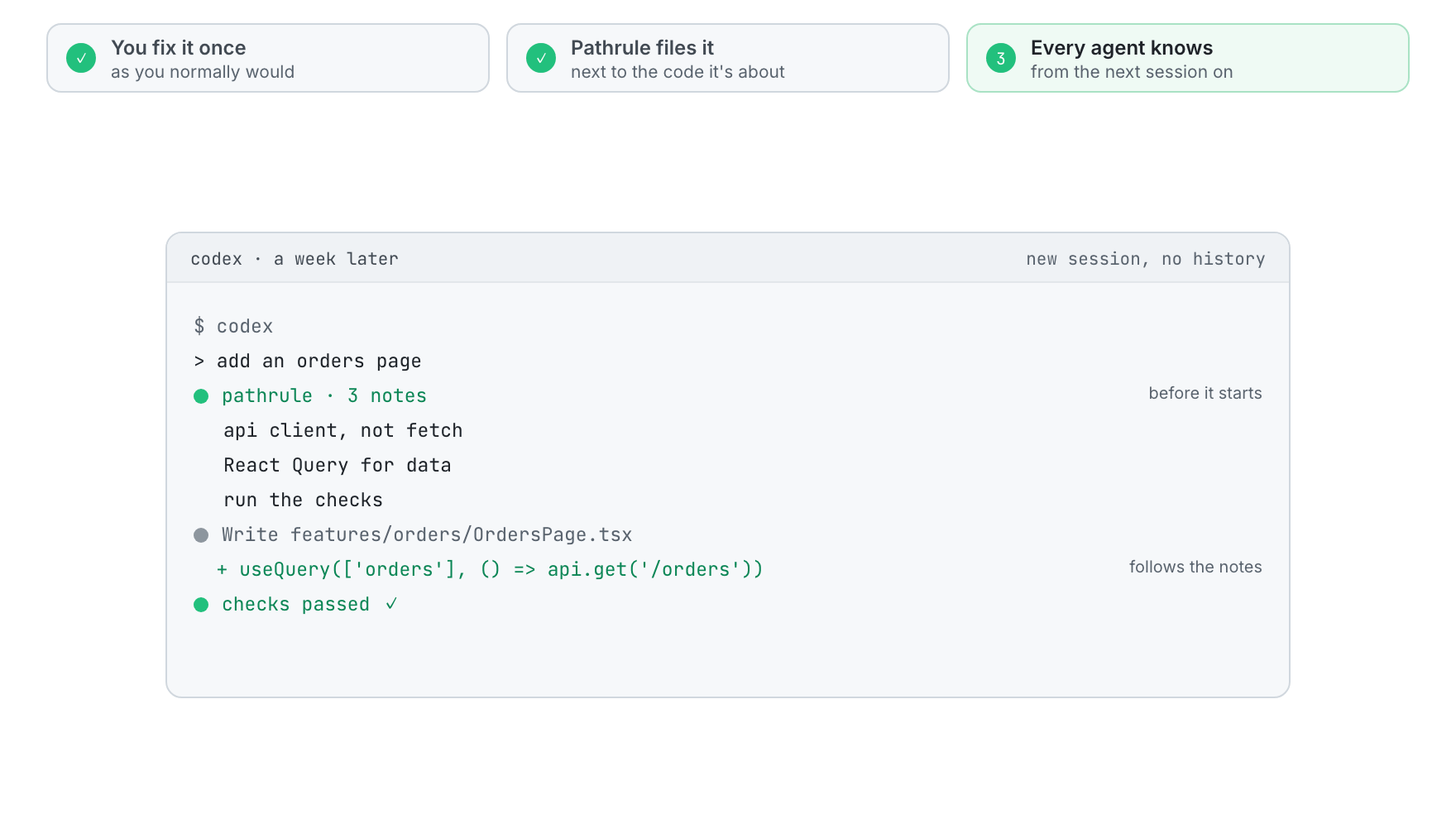Click the useQuery added code line
The width and height of the screenshot is (1456, 819).
point(490,569)
